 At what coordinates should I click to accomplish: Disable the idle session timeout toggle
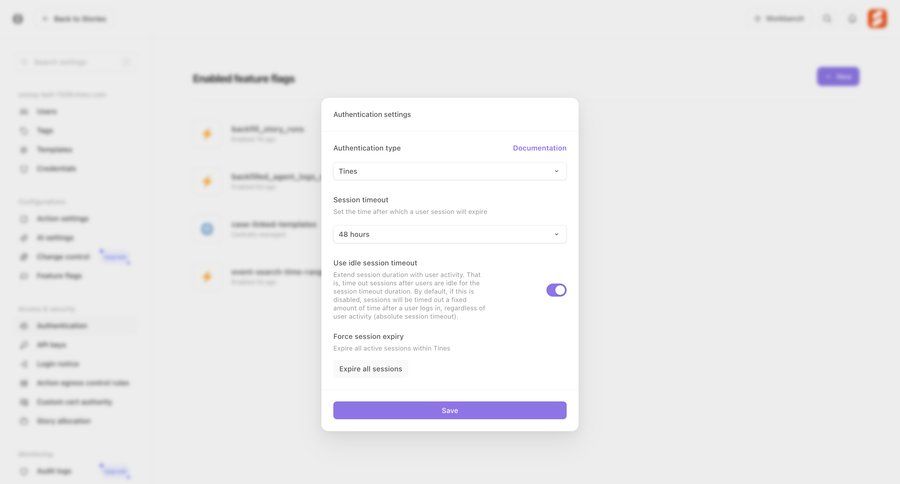[556, 290]
